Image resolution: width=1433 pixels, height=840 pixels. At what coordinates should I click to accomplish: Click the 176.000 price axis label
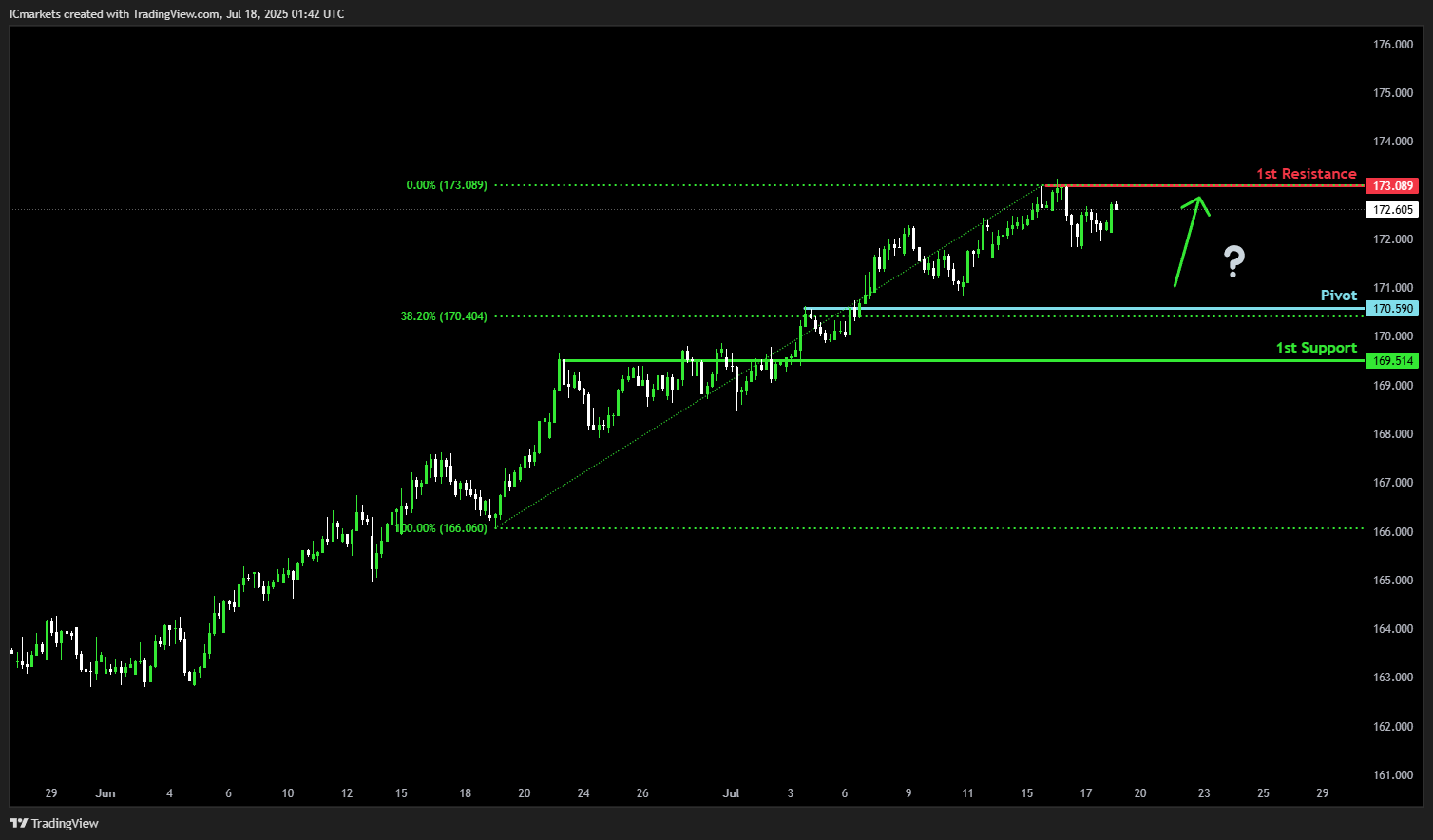pos(1393,45)
